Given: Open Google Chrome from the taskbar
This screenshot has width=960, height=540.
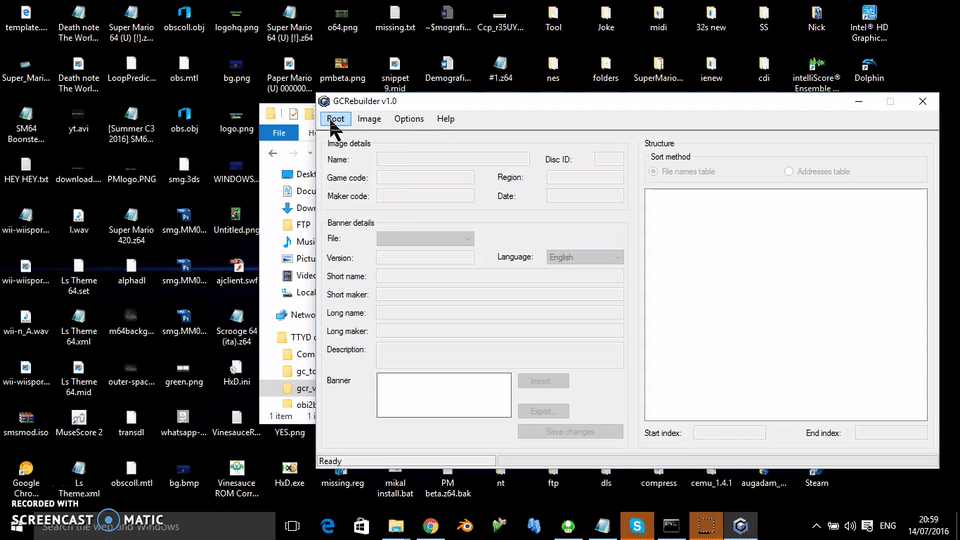Looking at the screenshot, I should click(x=430, y=526).
